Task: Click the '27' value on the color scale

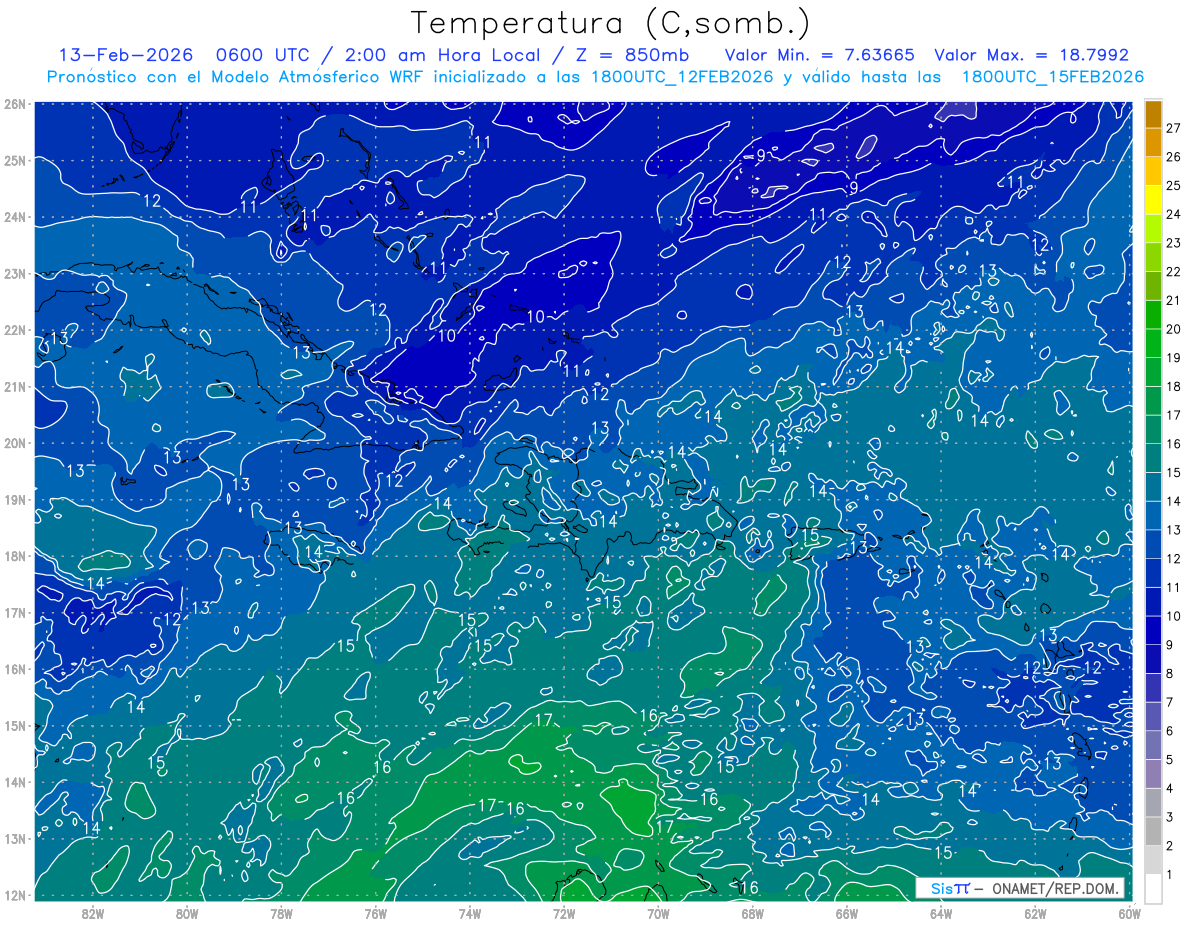Action: tap(1174, 128)
